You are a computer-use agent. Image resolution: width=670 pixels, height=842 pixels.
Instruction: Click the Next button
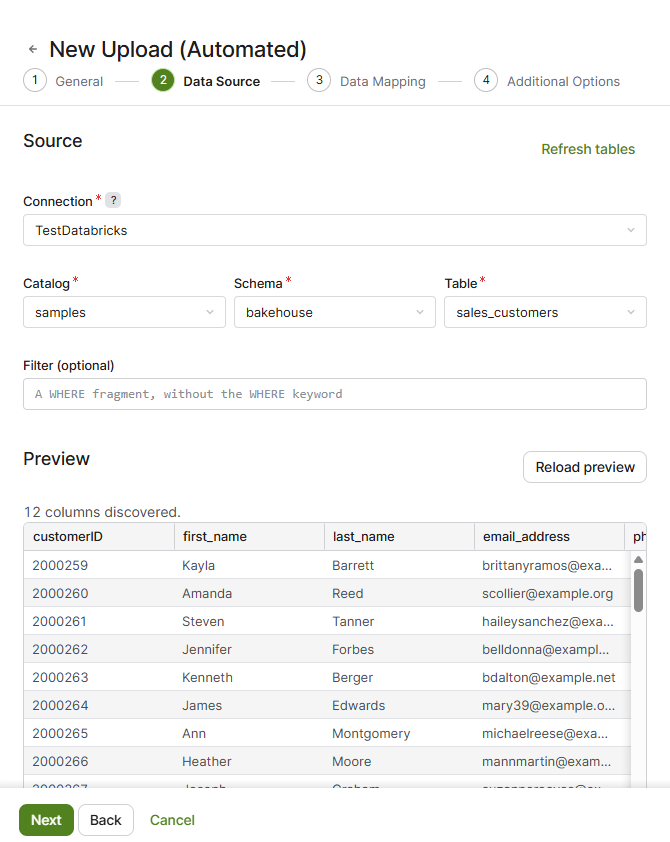pyautogui.click(x=47, y=820)
